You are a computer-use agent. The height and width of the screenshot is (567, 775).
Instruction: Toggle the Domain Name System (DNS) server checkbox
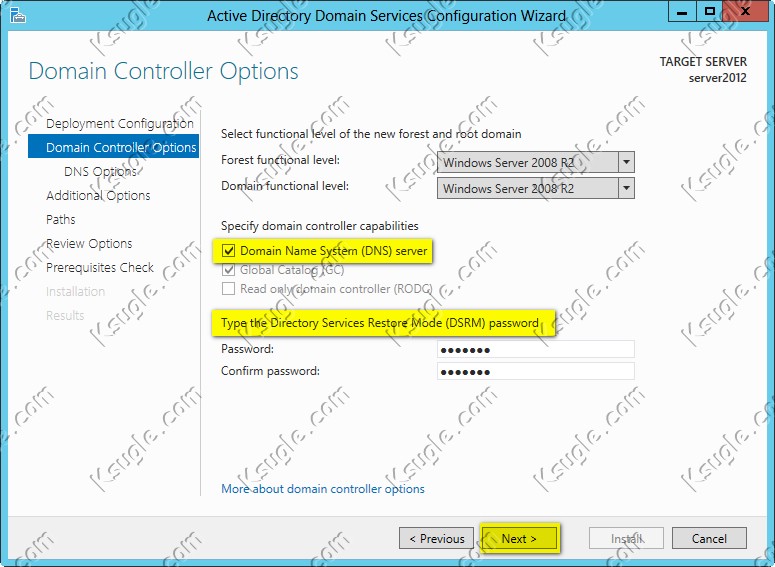228,251
